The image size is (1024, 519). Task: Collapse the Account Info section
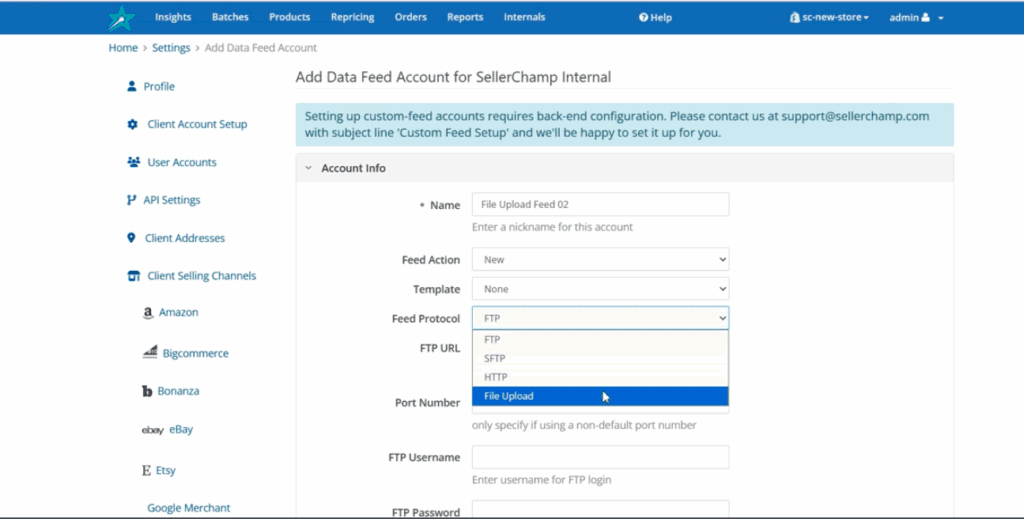click(309, 168)
